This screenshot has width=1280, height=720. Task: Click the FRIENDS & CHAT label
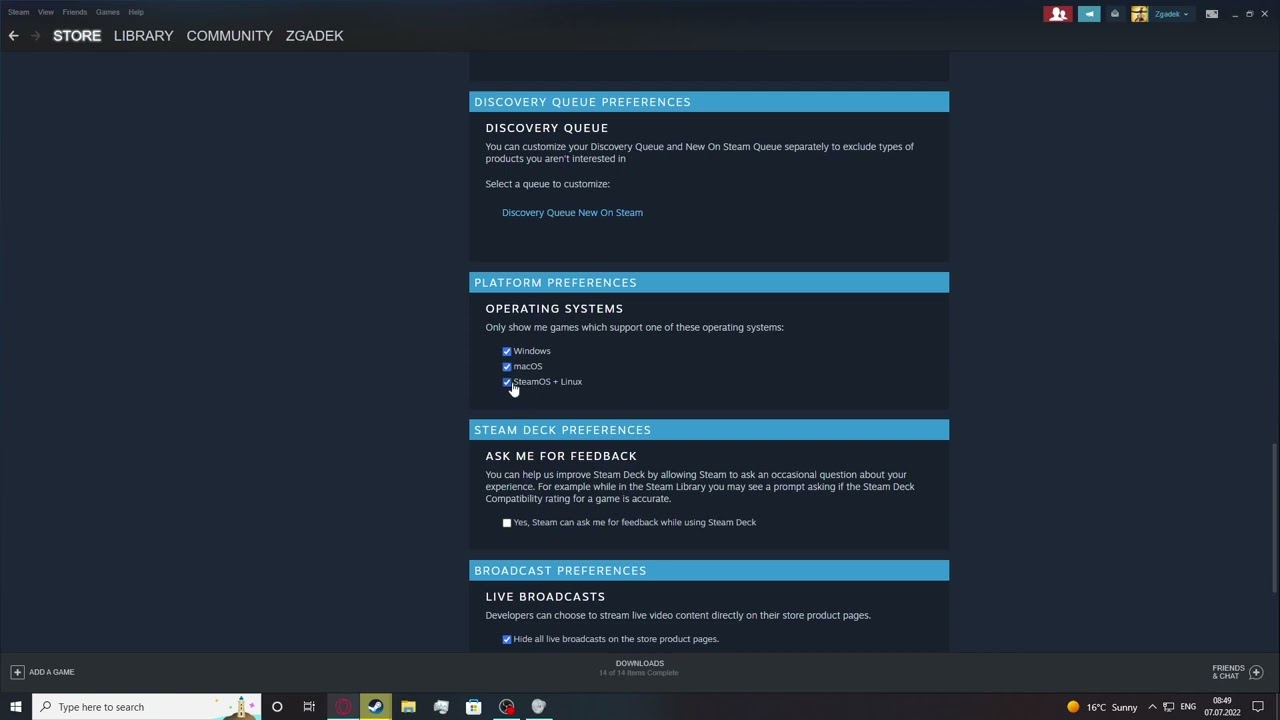[1228, 672]
